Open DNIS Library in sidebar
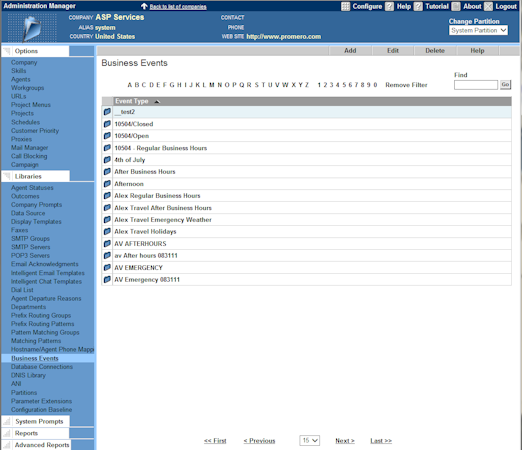The image size is (522, 450). 28,375
